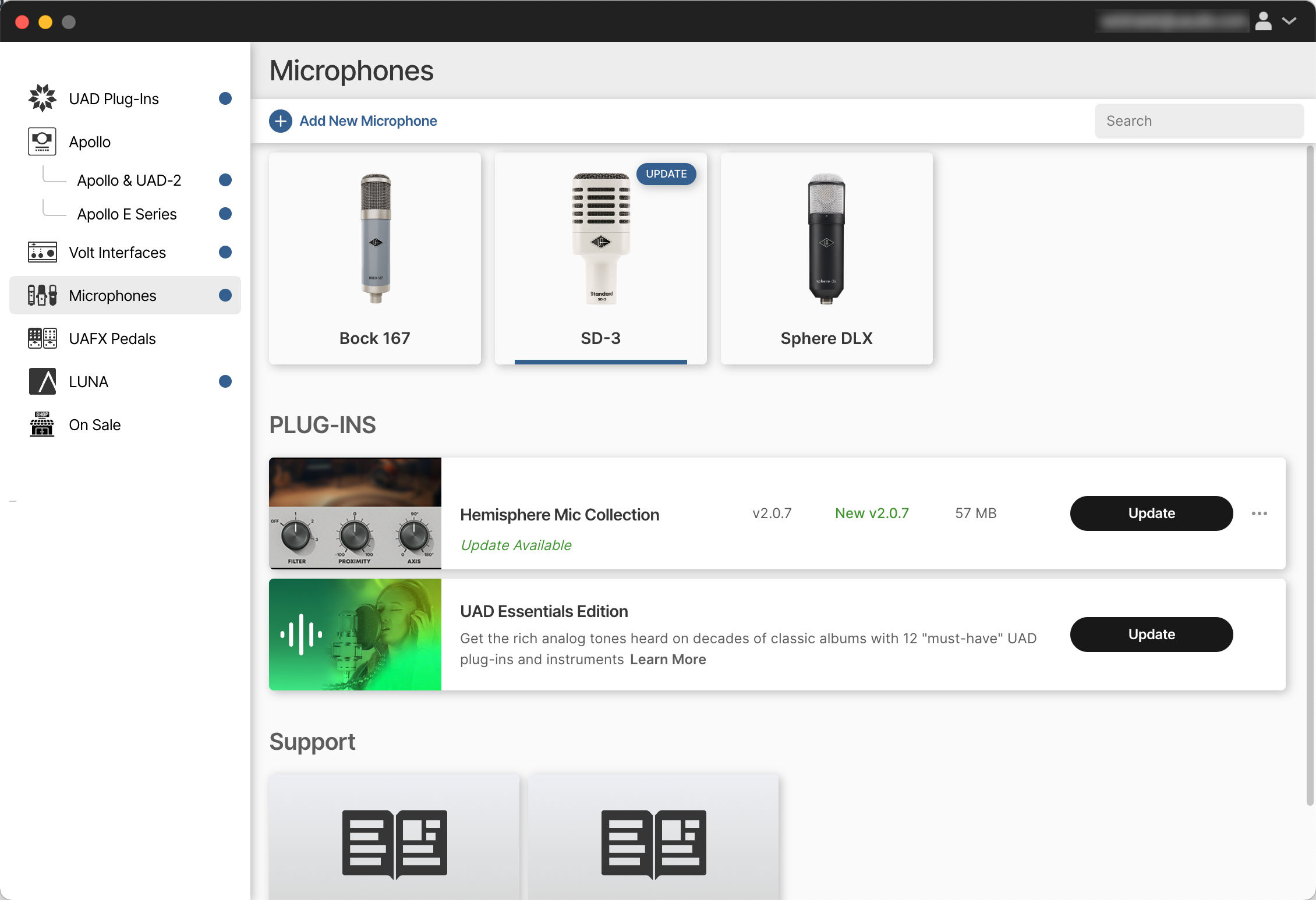This screenshot has width=1316, height=900.
Task: Click the user account profile icon
Action: (x=1264, y=21)
